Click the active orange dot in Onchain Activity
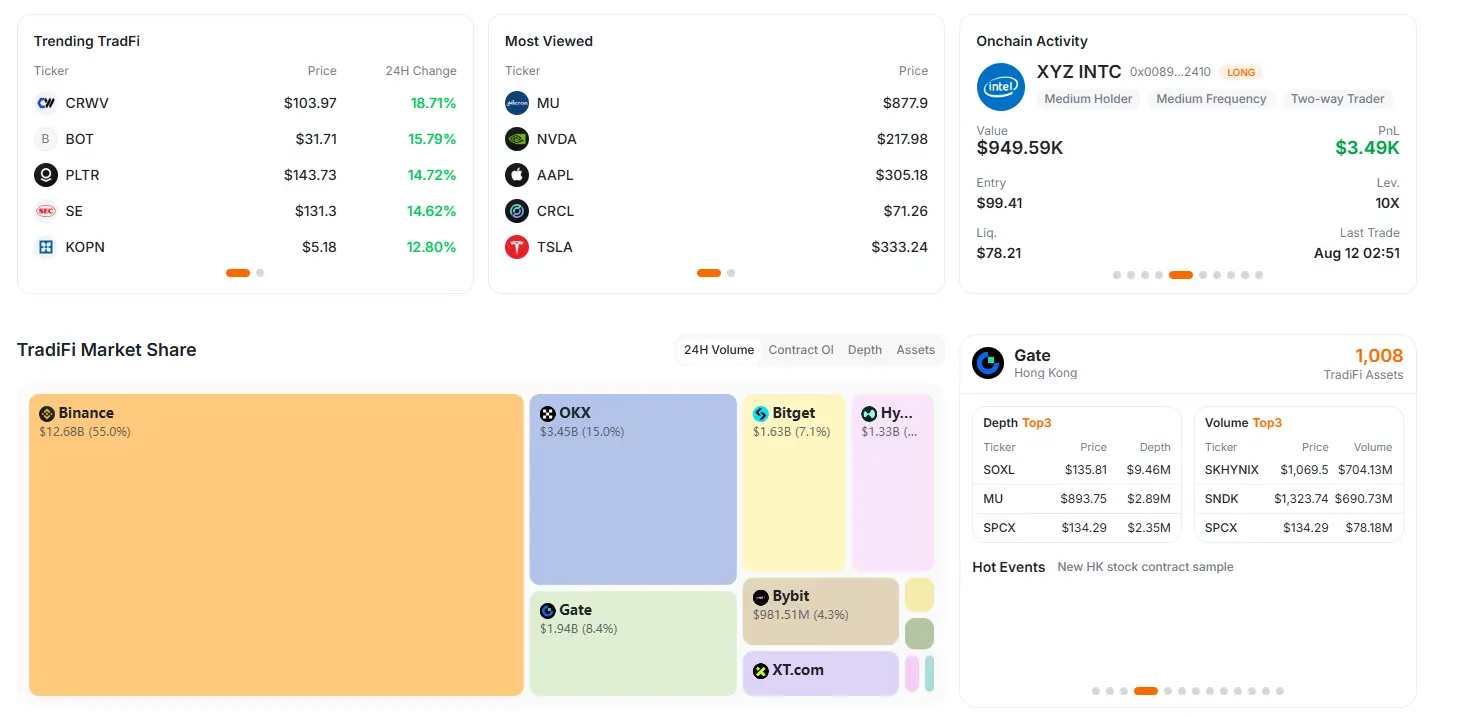Image resolution: width=1457 pixels, height=717 pixels. coord(1181,274)
